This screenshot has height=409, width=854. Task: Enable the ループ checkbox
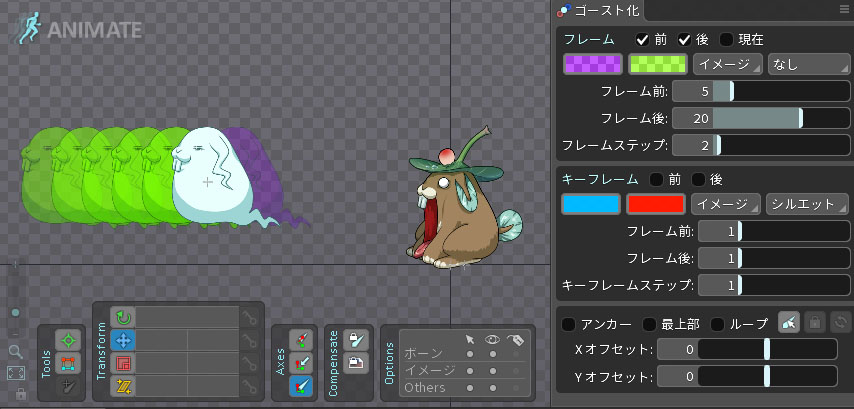[718, 325]
